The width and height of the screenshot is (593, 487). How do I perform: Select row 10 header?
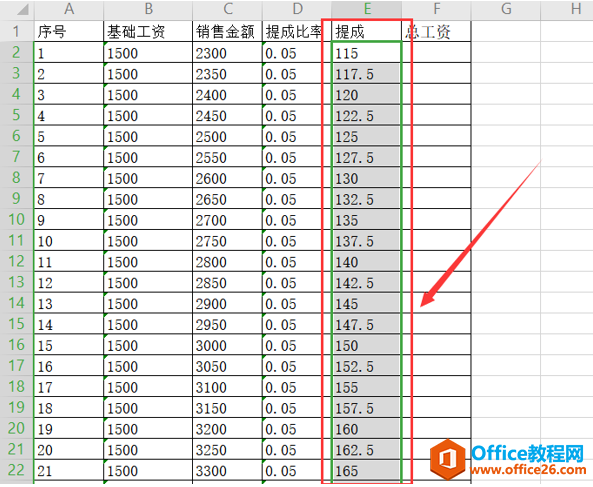(x=17, y=219)
